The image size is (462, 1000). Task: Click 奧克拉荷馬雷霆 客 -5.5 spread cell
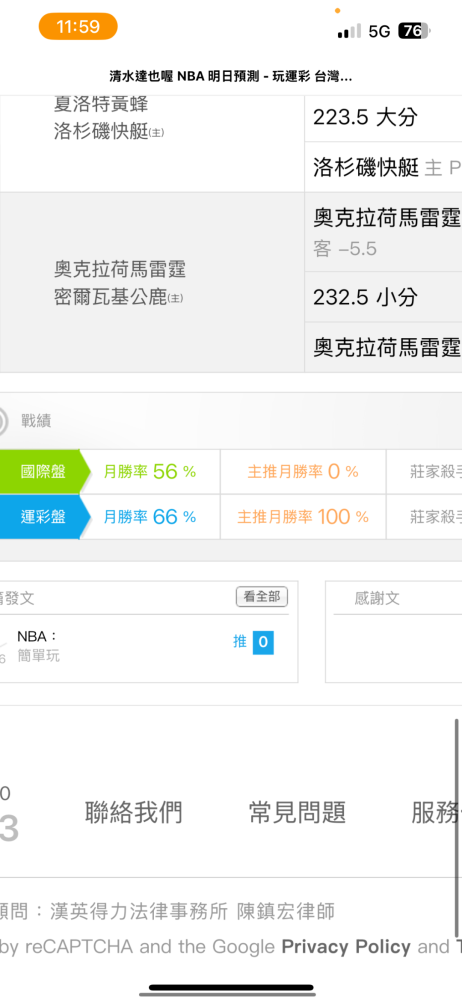(384, 232)
